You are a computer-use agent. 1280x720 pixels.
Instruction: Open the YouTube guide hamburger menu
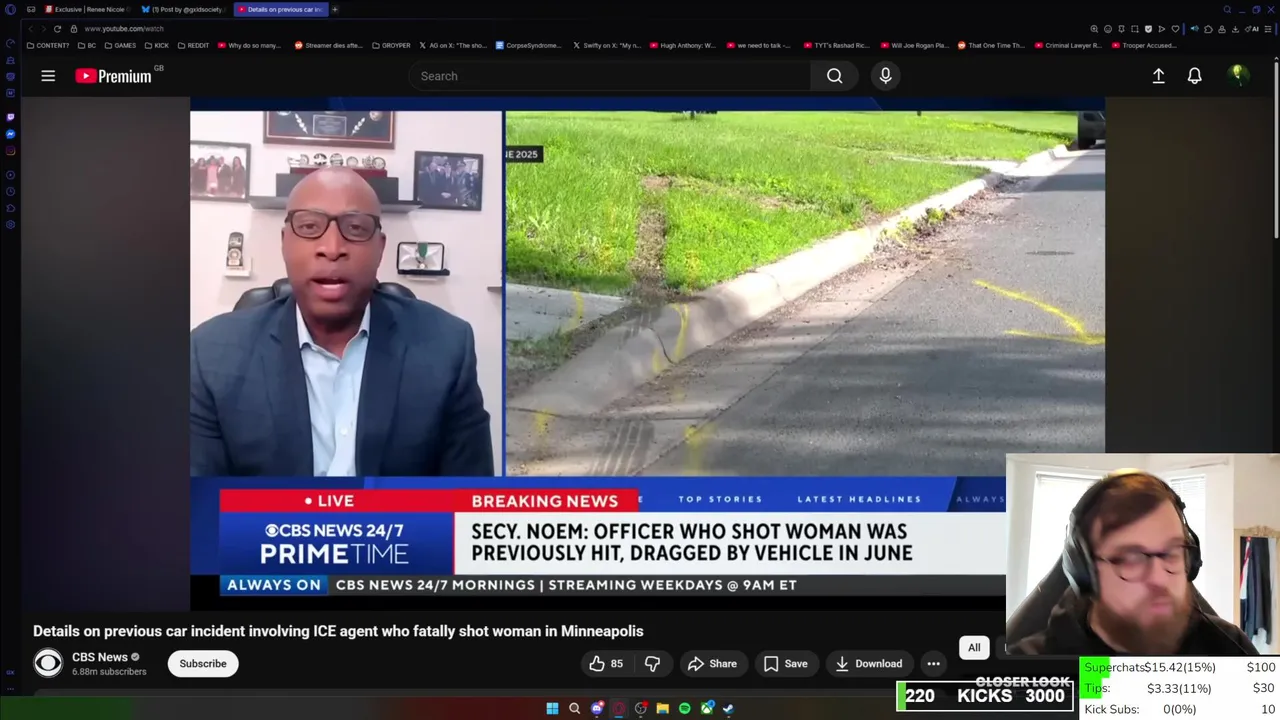pos(48,76)
